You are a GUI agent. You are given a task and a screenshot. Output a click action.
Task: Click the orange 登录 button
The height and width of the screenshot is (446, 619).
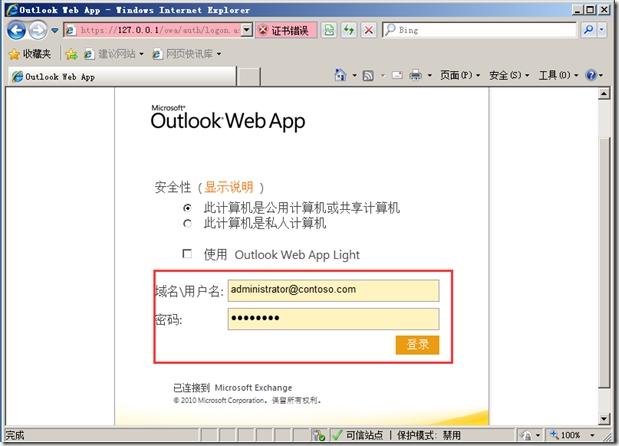417,345
